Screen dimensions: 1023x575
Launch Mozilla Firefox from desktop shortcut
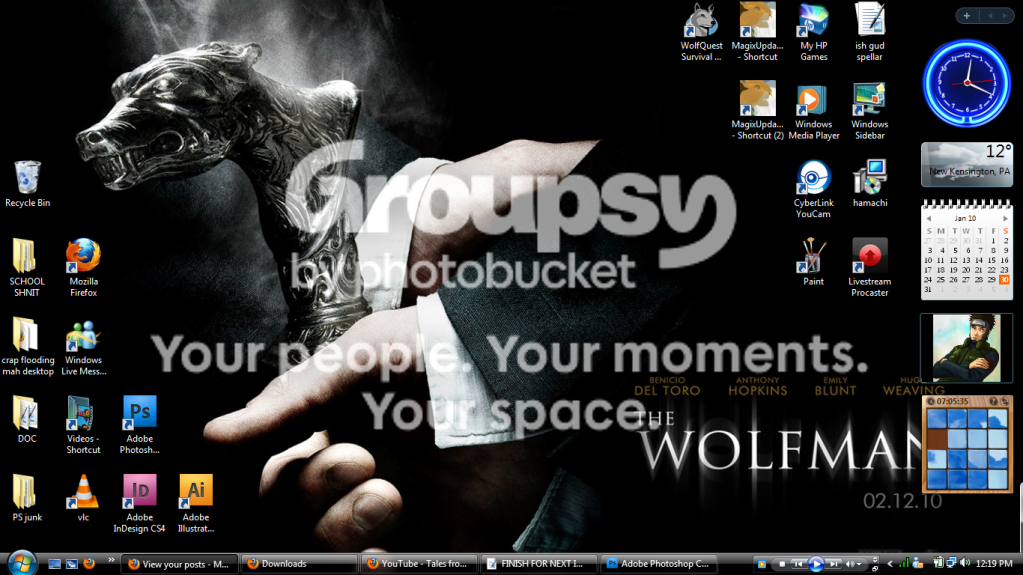[x=84, y=268]
